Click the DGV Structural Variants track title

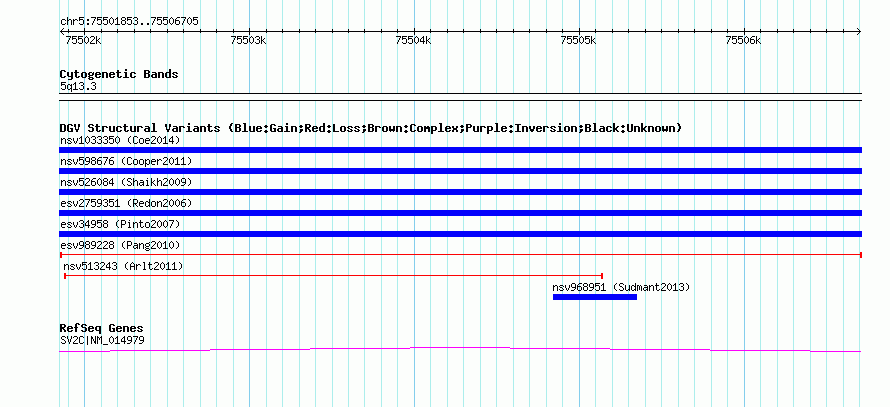[371, 128]
